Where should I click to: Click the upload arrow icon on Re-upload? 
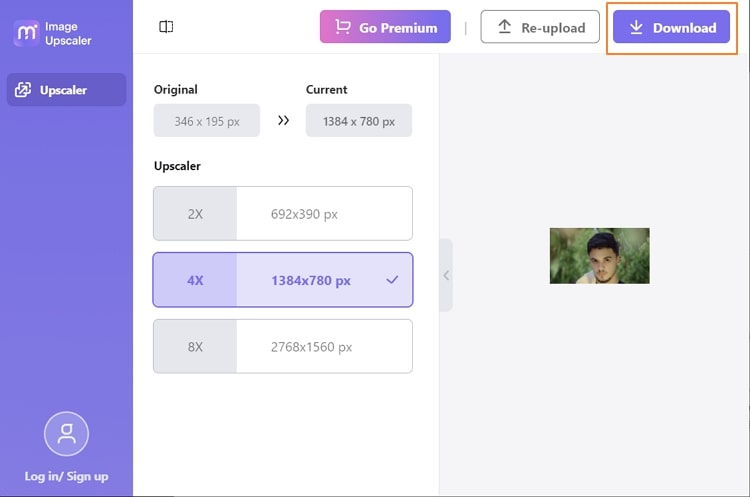tap(505, 27)
